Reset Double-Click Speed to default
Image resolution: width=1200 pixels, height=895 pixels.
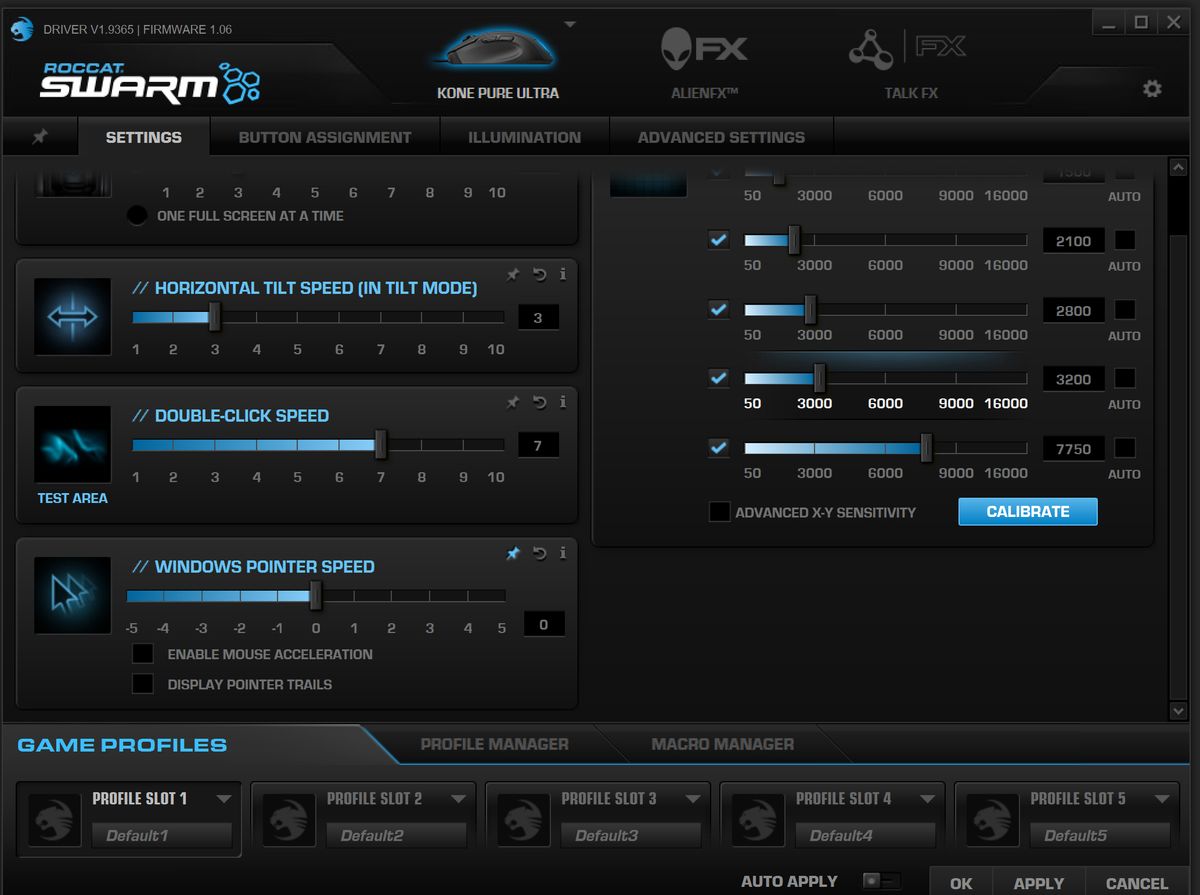[540, 402]
